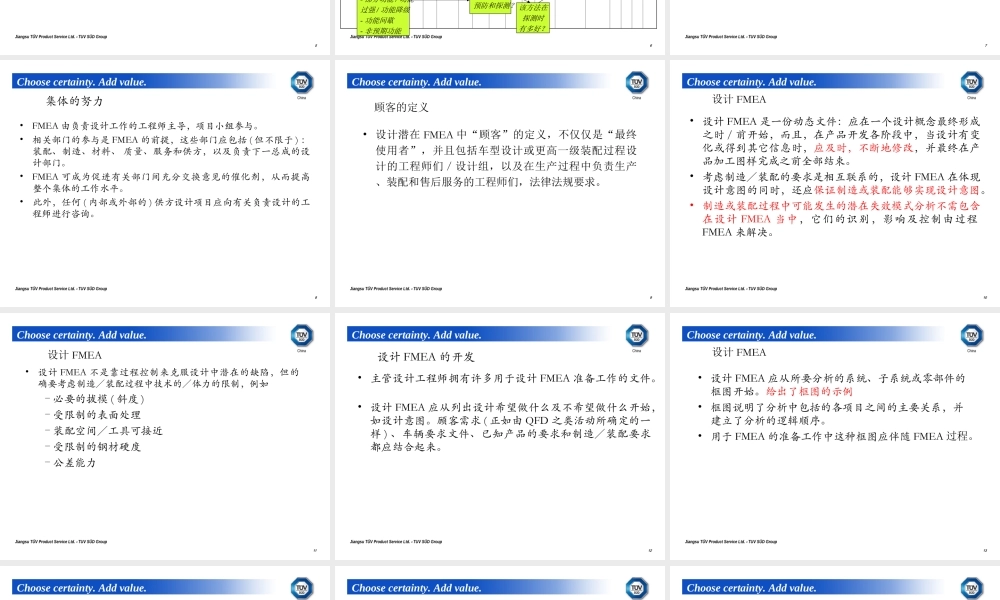Click the TÜV logo on the 框图 slide
Screen dimensions: 1000x600
point(972,336)
